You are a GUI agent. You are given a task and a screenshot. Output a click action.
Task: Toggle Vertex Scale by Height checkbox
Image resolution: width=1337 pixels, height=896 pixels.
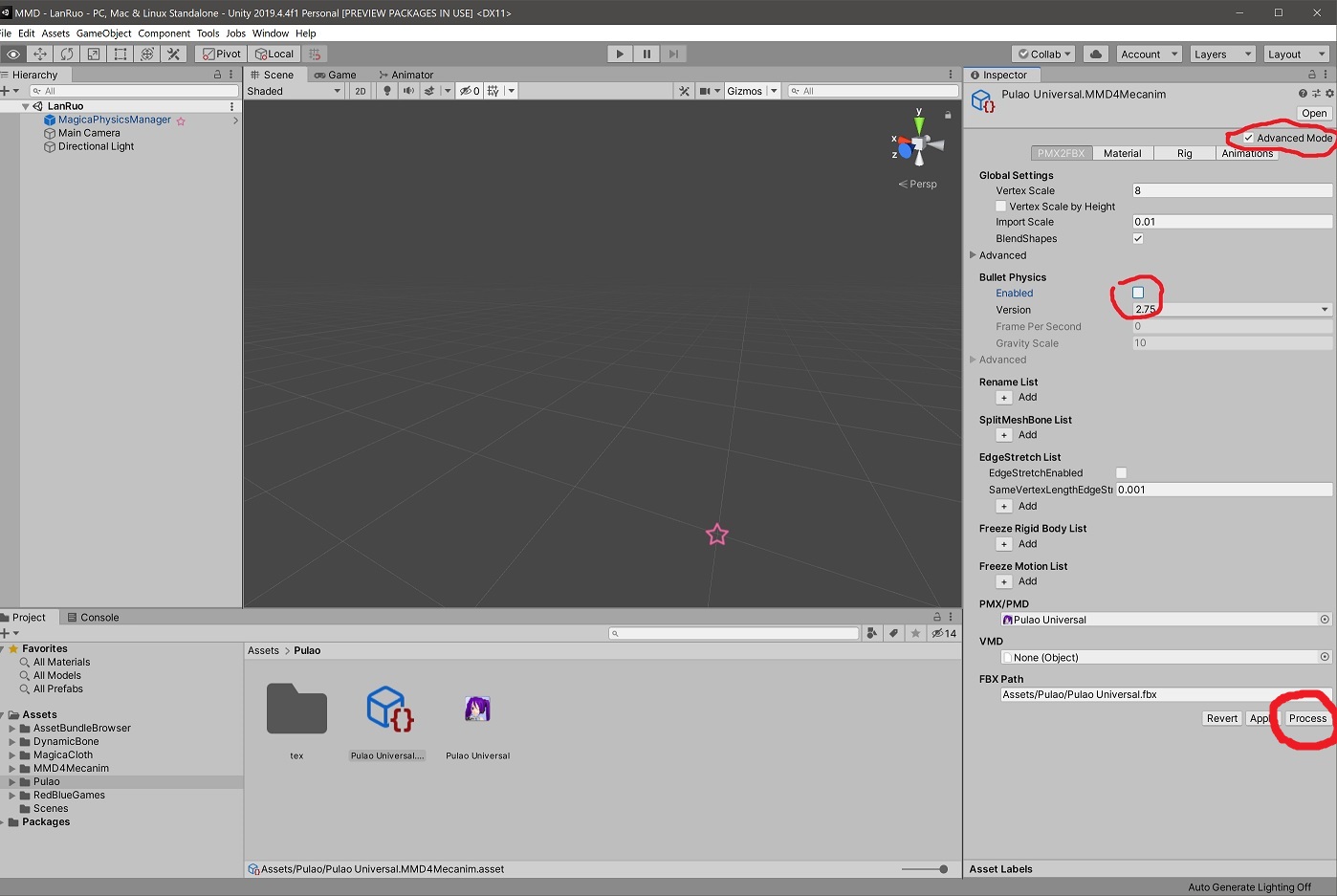point(1001,207)
